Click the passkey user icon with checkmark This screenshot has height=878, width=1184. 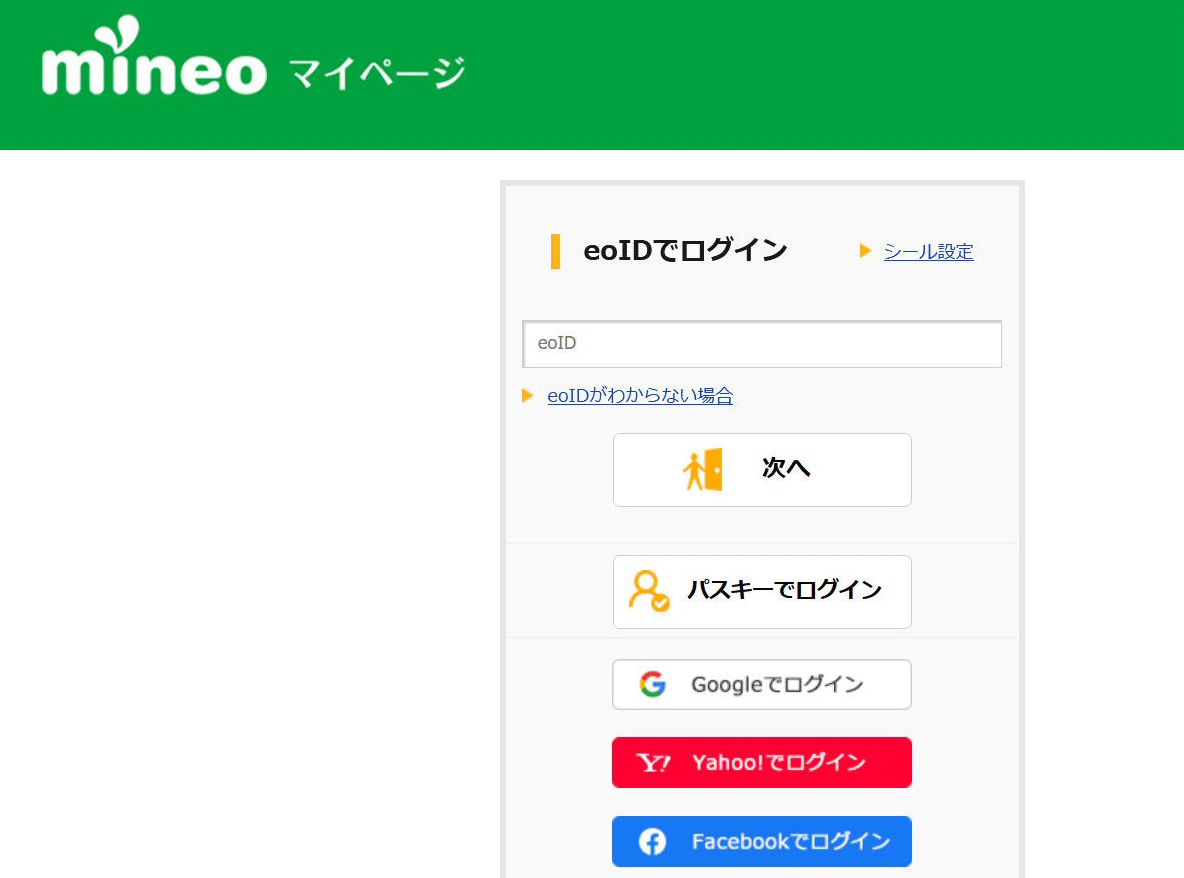(x=648, y=591)
